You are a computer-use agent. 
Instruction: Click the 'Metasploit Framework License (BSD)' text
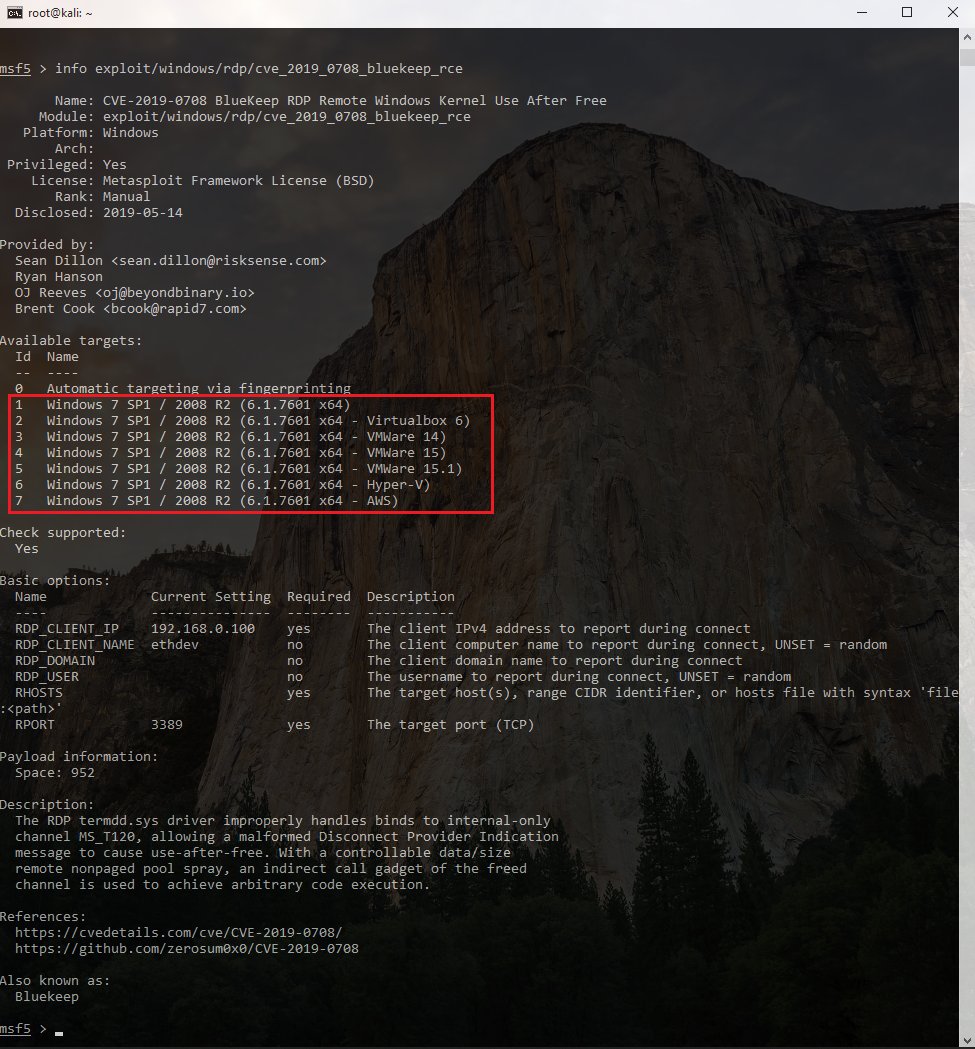(238, 181)
